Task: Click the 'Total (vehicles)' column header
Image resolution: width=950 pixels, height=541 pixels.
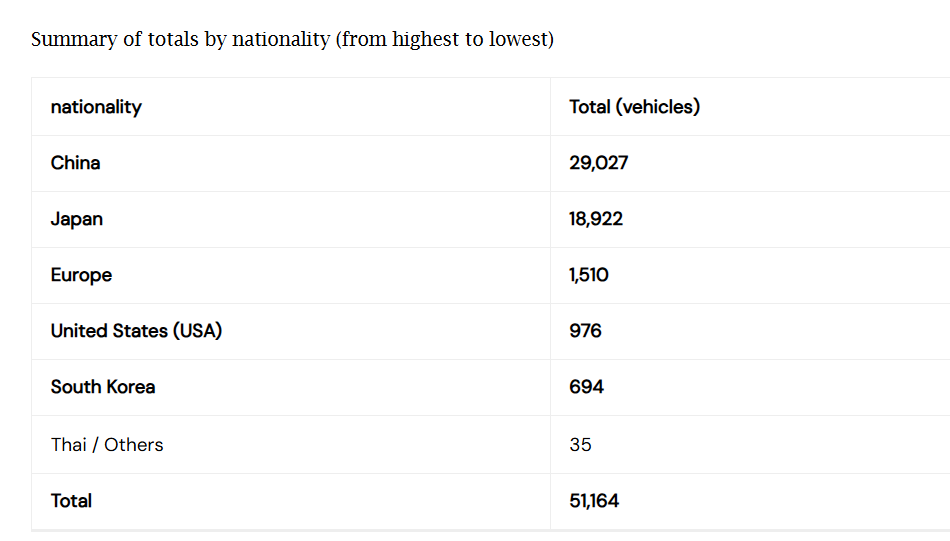Action: [634, 107]
